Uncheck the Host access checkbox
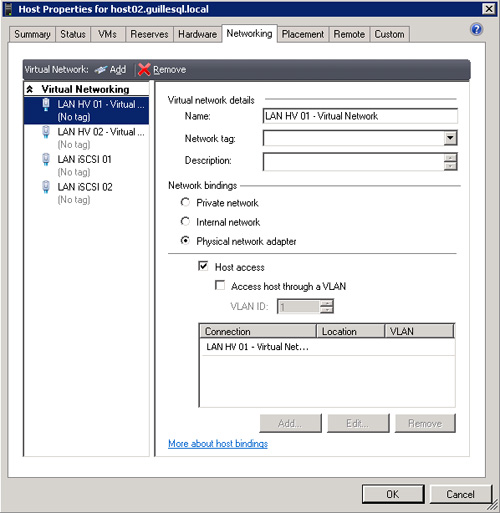Screen dimensions: 500x513 pos(203,266)
